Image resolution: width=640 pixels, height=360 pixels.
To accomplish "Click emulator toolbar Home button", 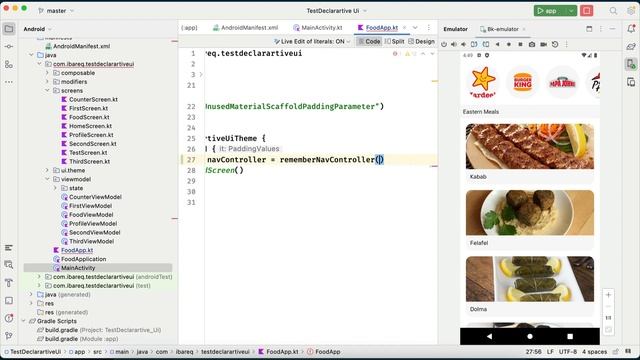I will (x=509, y=44).
